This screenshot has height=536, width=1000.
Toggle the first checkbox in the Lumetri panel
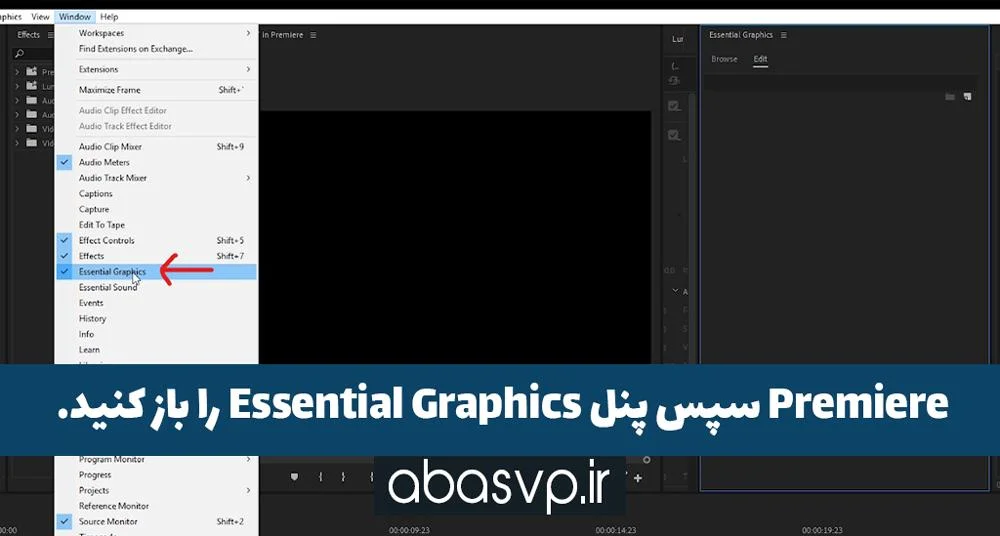click(x=673, y=106)
